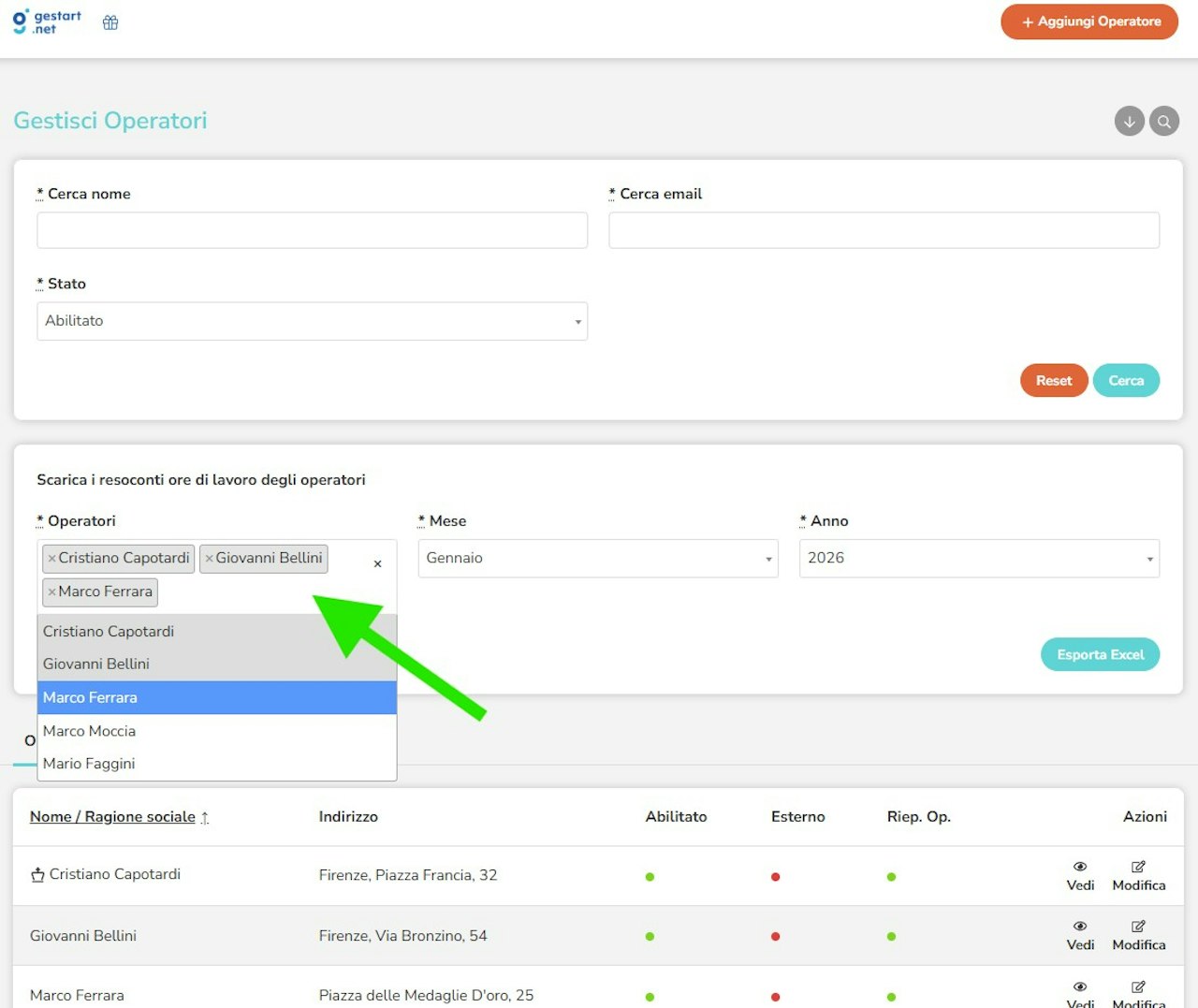
Task: Remove Cristiano Capotardi tag from Operatori
Action: pyautogui.click(x=51, y=559)
